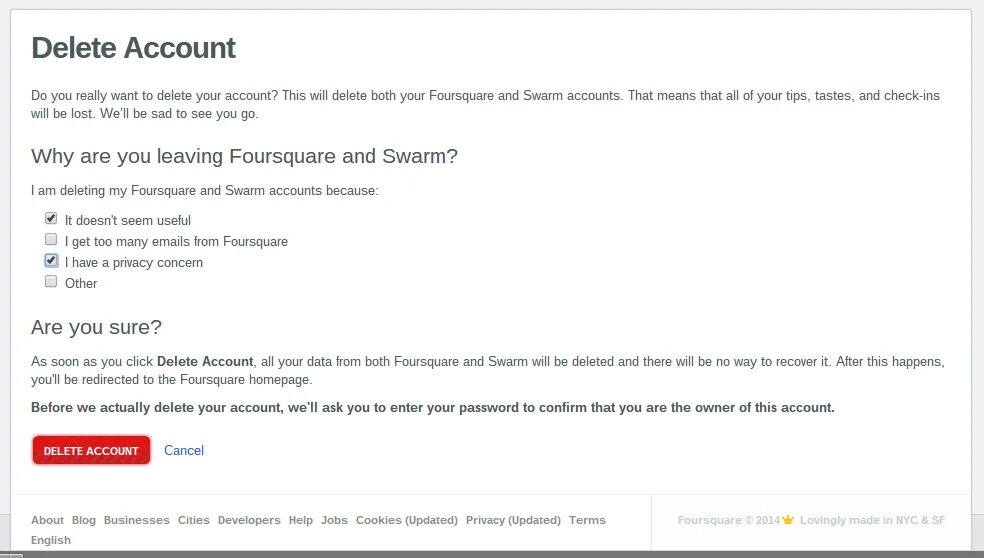Screen dimensions: 984x558
Task: View the Cookies (Updated) policy link
Action: [x=407, y=520]
